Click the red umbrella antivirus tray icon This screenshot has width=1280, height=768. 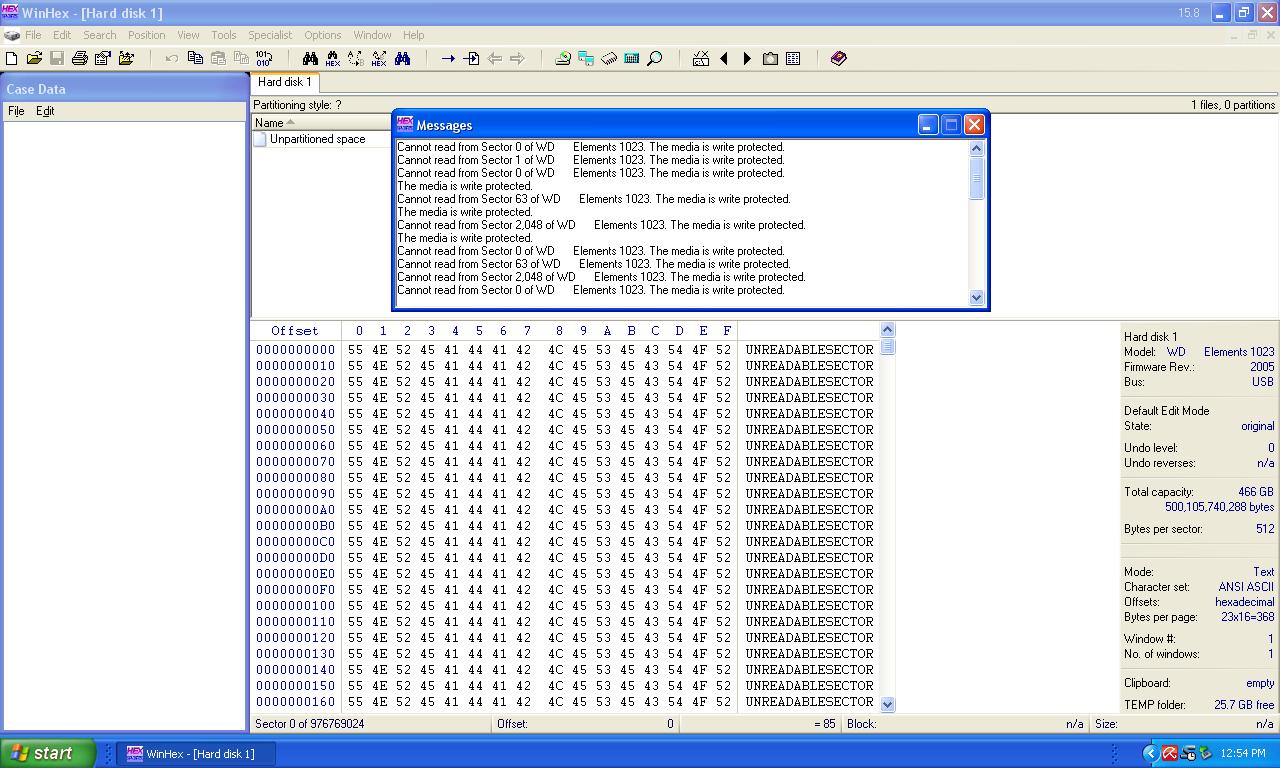click(1169, 753)
